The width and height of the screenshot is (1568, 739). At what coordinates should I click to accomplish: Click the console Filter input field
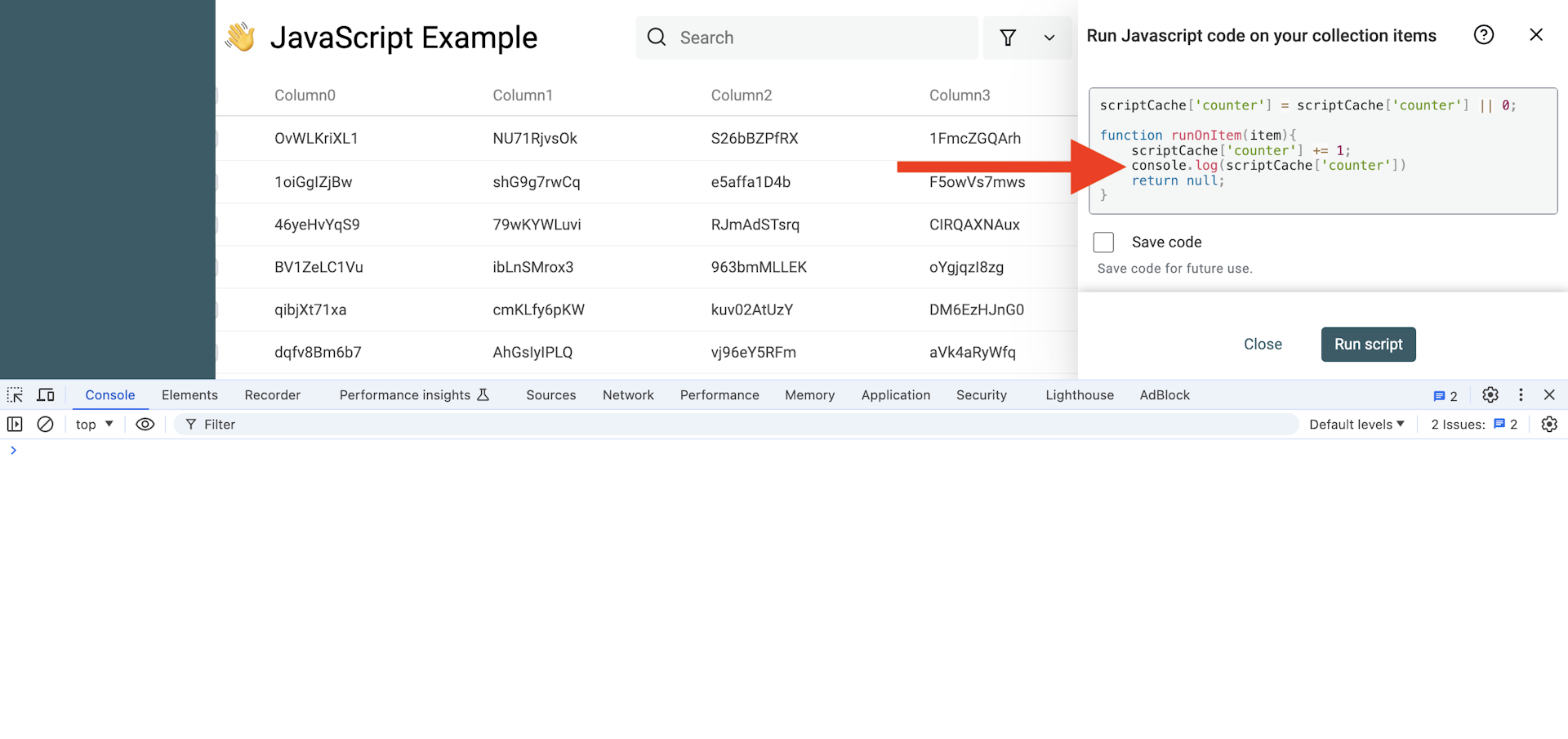[x=735, y=425]
